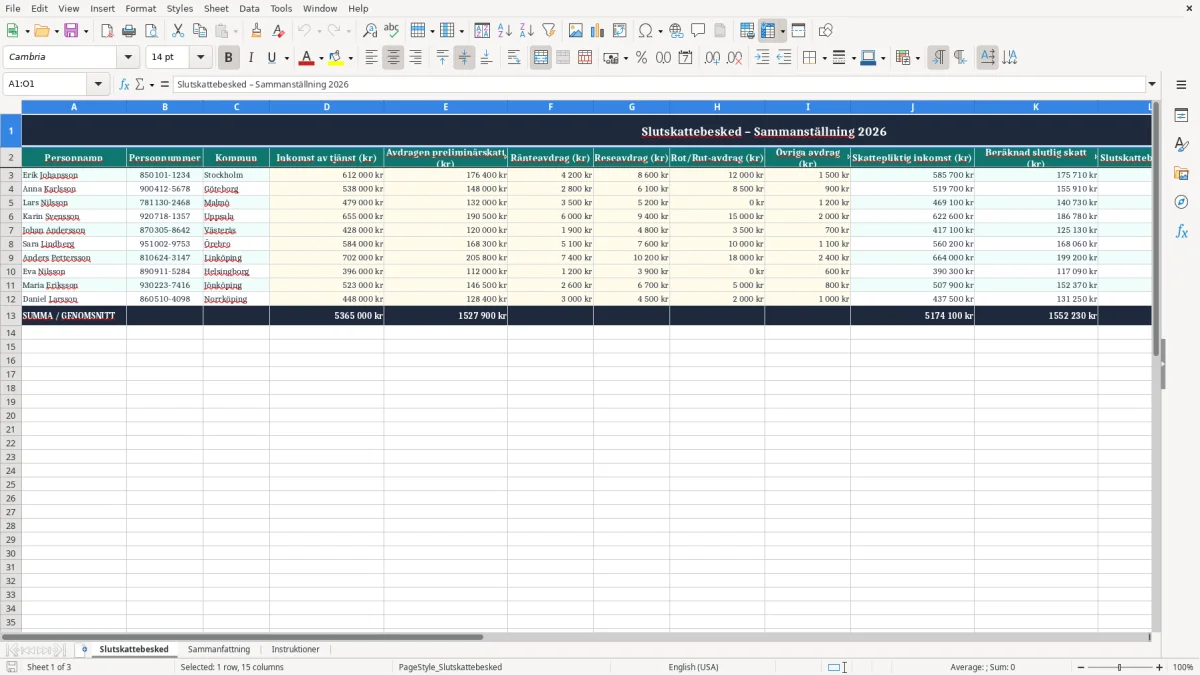The height and width of the screenshot is (675, 1200).
Task: Click the AutoFilter funnel icon
Action: coord(548,31)
